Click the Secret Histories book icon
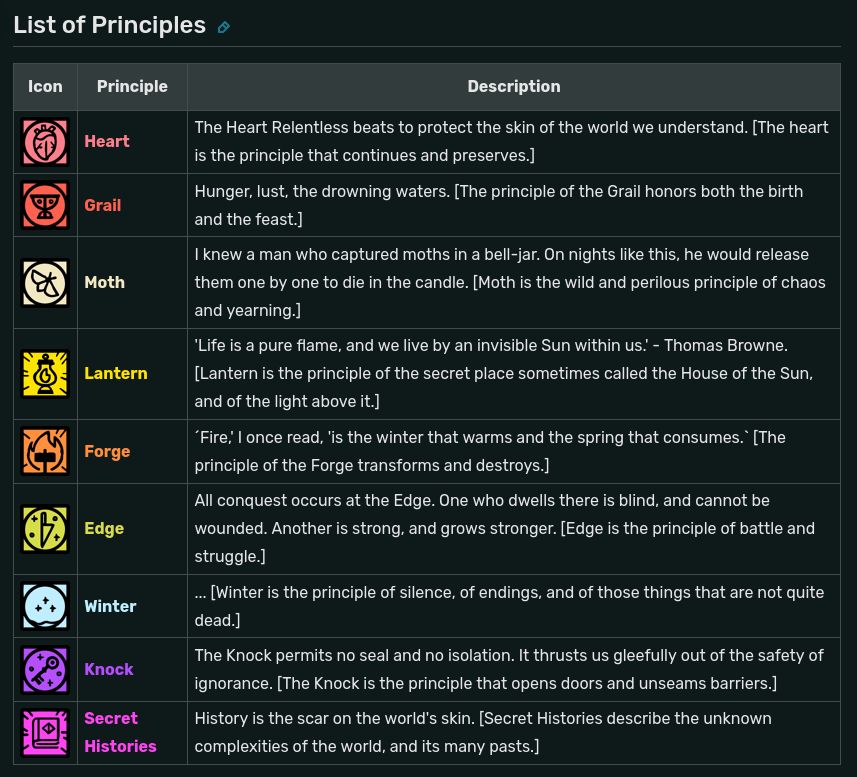 tap(45, 733)
